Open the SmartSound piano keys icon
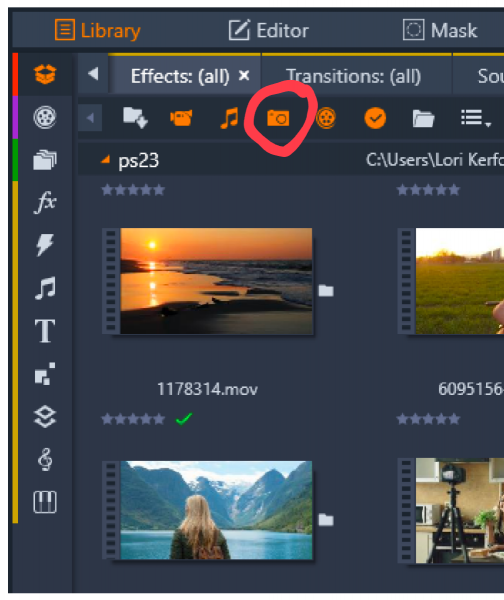Image resolution: width=504 pixels, height=600 pixels. click(45, 502)
